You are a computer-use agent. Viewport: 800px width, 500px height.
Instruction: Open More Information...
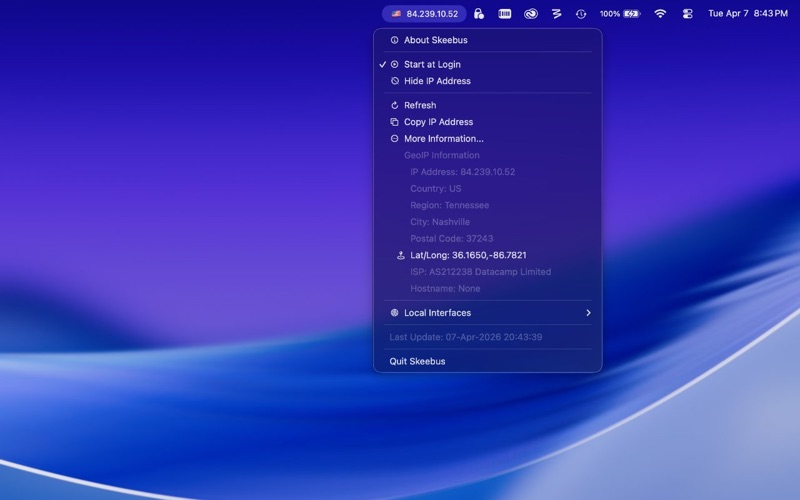pos(488,139)
